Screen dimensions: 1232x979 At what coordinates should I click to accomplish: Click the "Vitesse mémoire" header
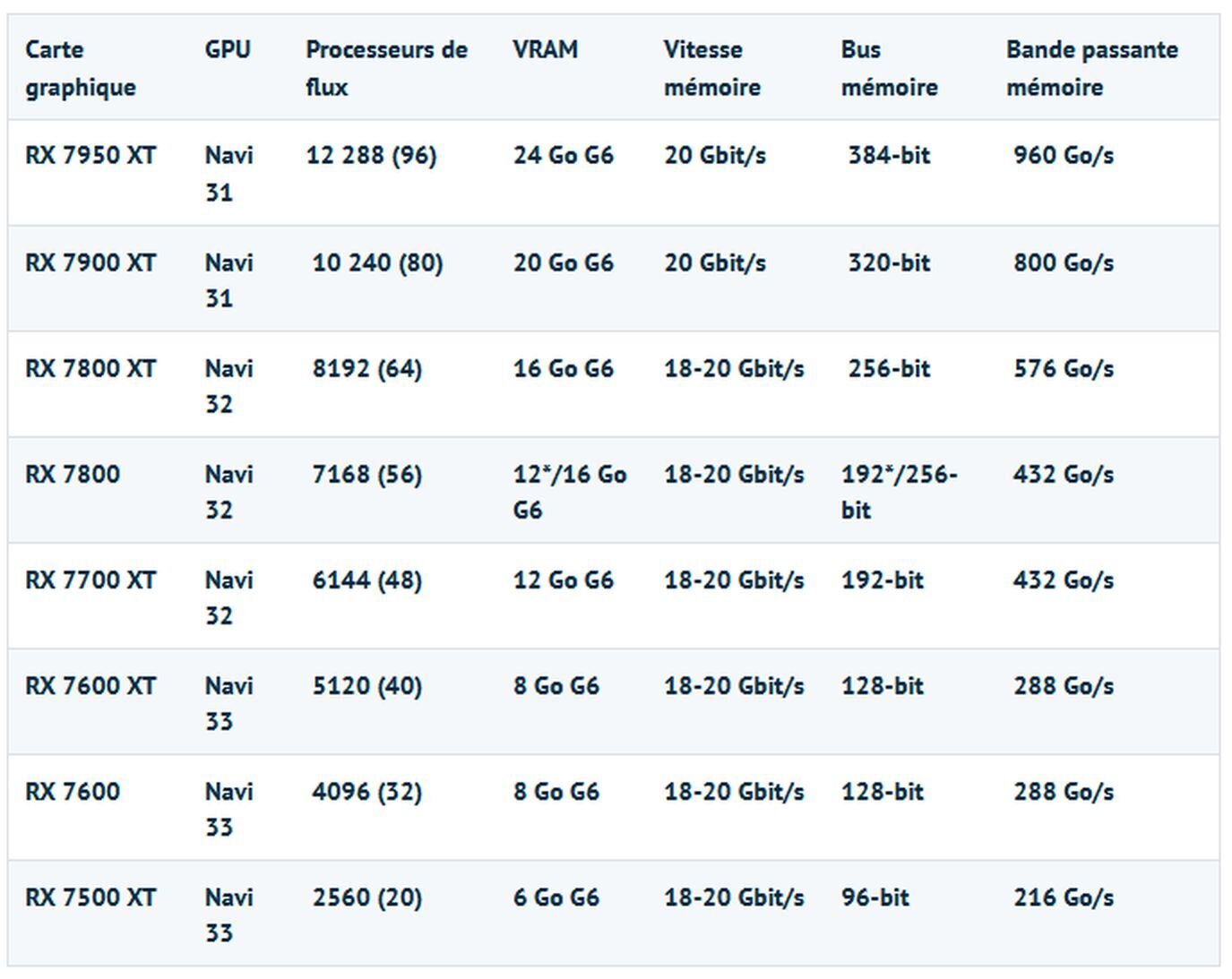[x=711, y=68]
